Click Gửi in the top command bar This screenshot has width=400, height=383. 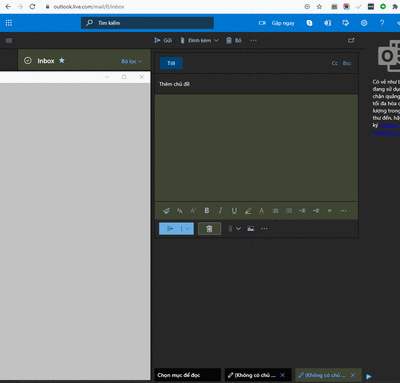coord(163,40)
